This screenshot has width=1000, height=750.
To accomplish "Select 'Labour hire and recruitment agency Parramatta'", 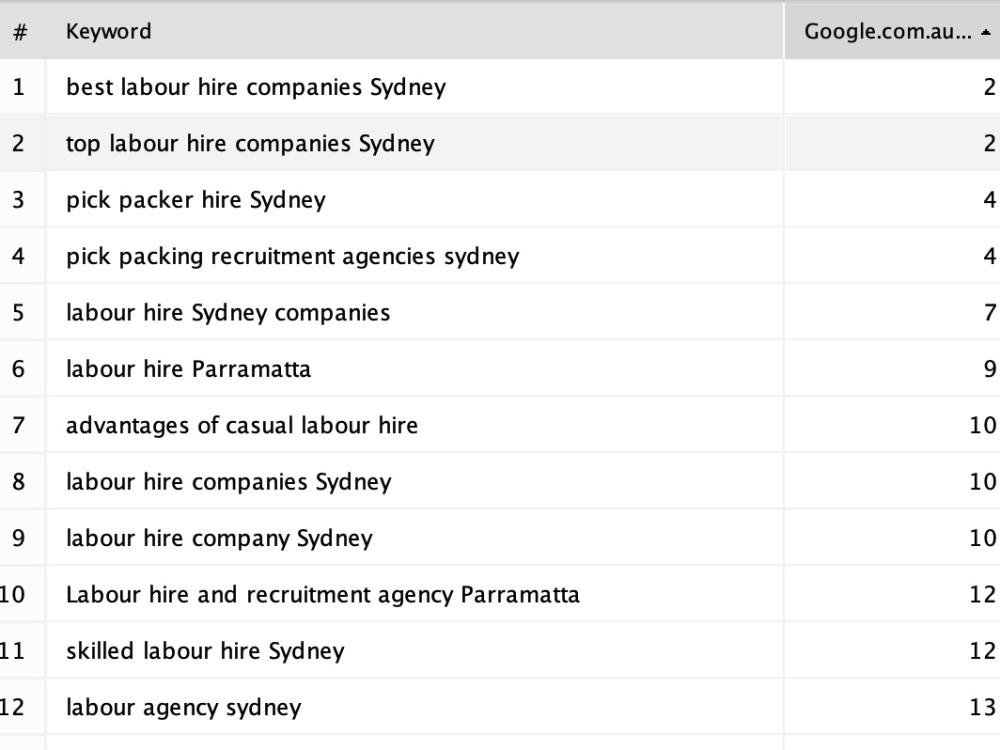I will coord(323,595).
